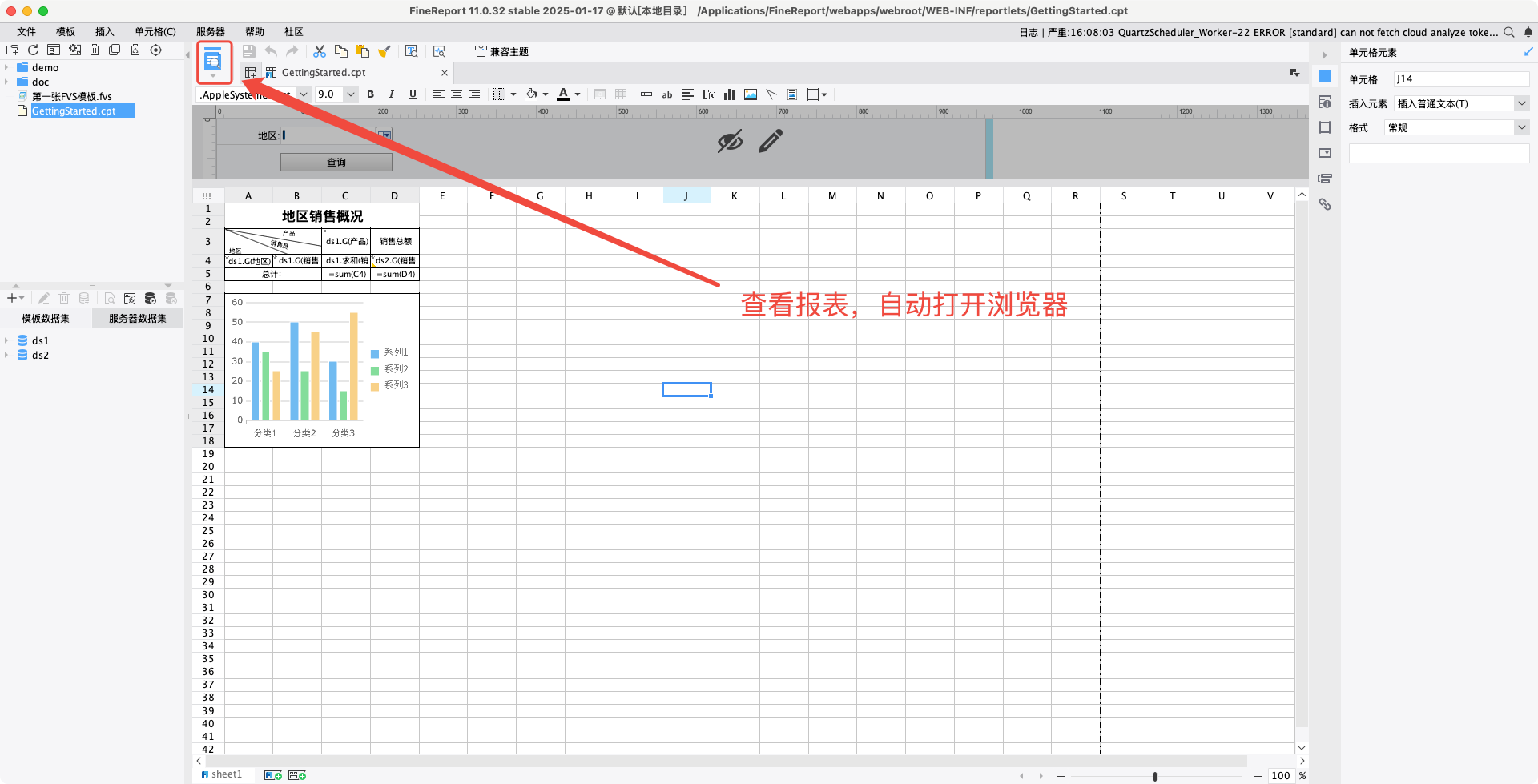Toggle italic formatting
The height and width of the screenshot is (784, 1538).
391,94
